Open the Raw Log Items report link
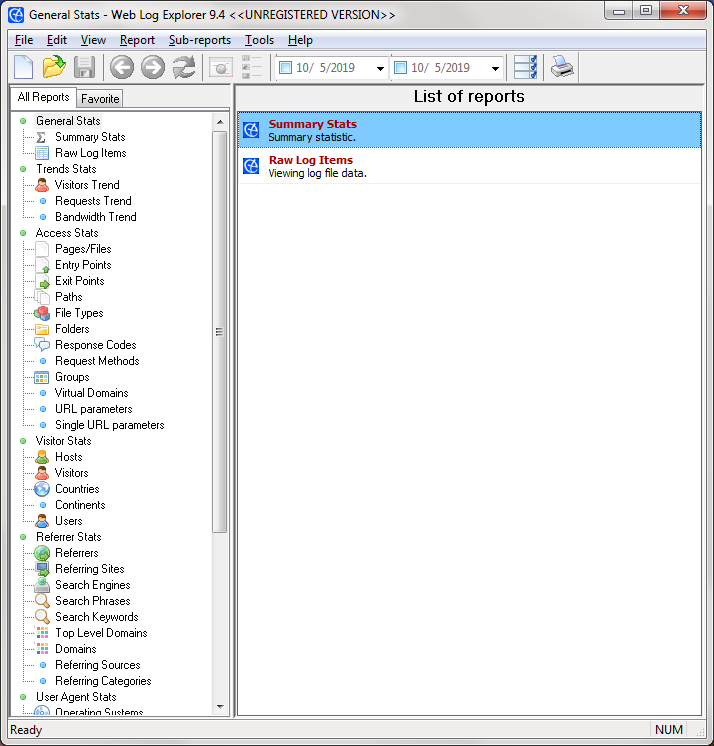The width and height of the screenshot is (714, 746). tap(311, 160)
